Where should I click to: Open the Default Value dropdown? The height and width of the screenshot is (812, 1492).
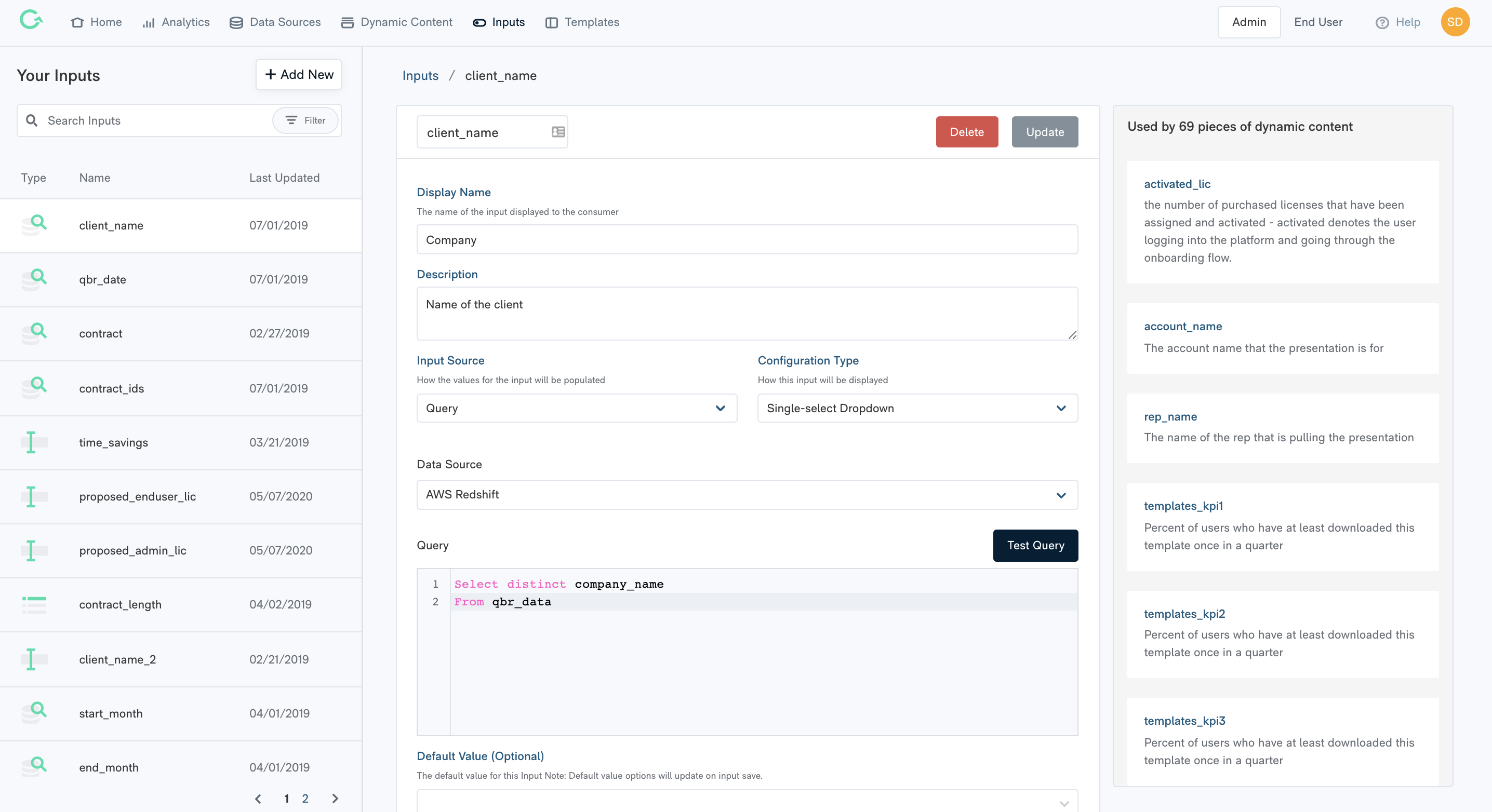point(747,801)
